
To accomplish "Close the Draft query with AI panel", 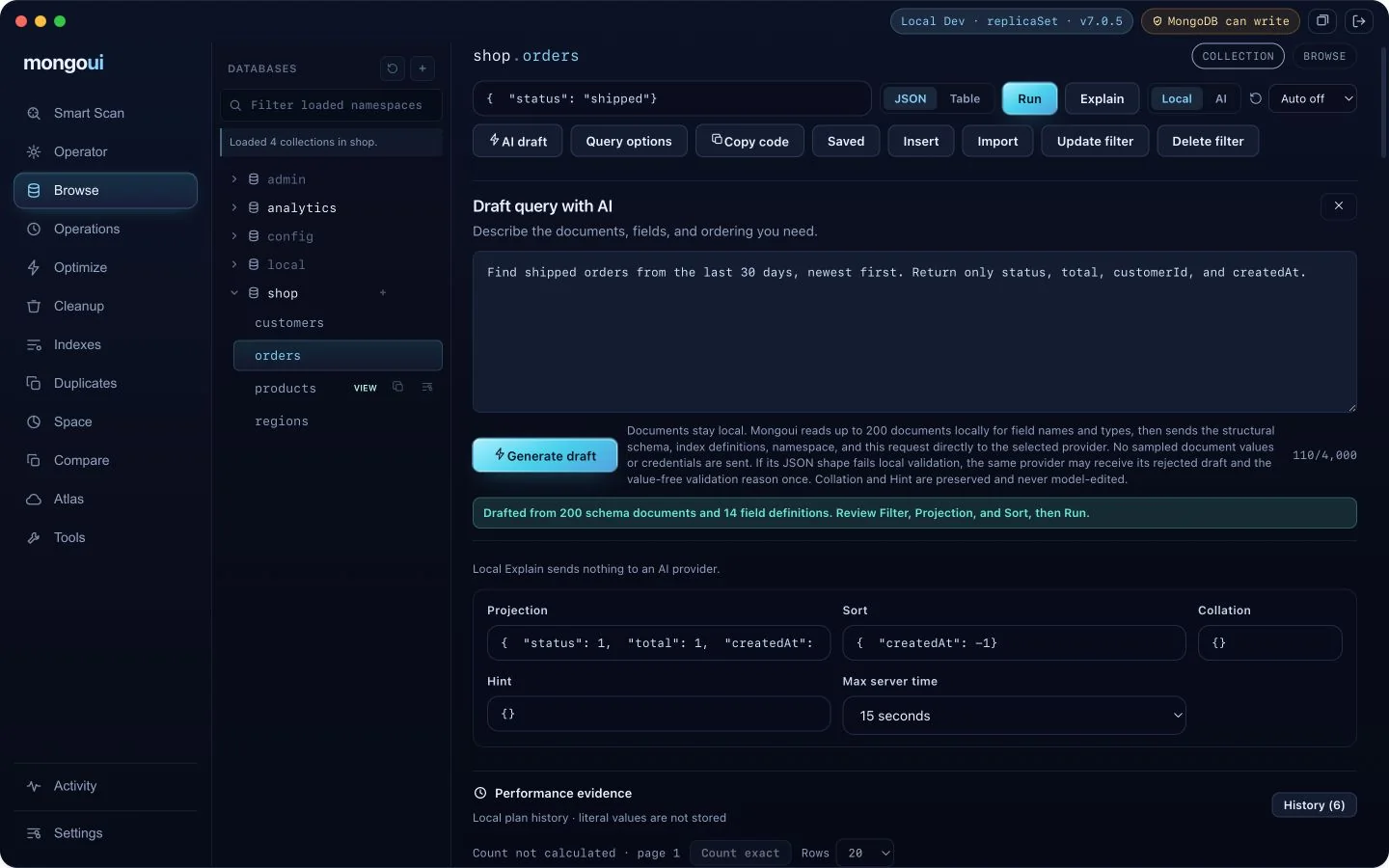I will [x=1339, y=205].
